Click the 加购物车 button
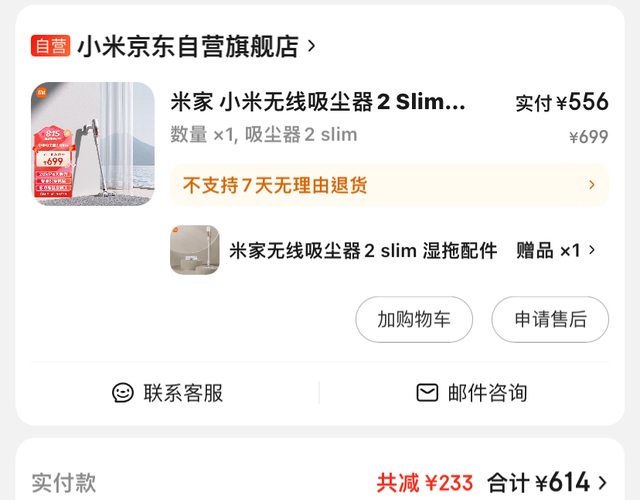 click(x=414, y=319)
